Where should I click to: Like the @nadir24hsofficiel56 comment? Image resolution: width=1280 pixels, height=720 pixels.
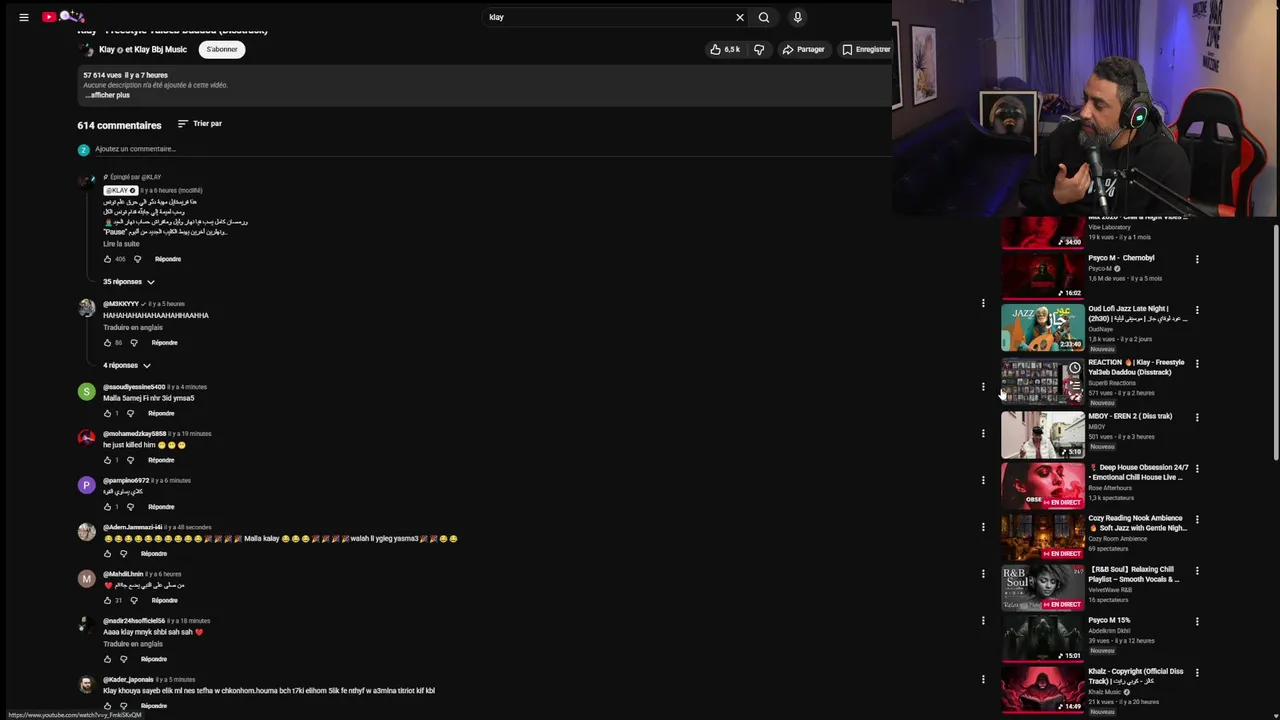108,659
